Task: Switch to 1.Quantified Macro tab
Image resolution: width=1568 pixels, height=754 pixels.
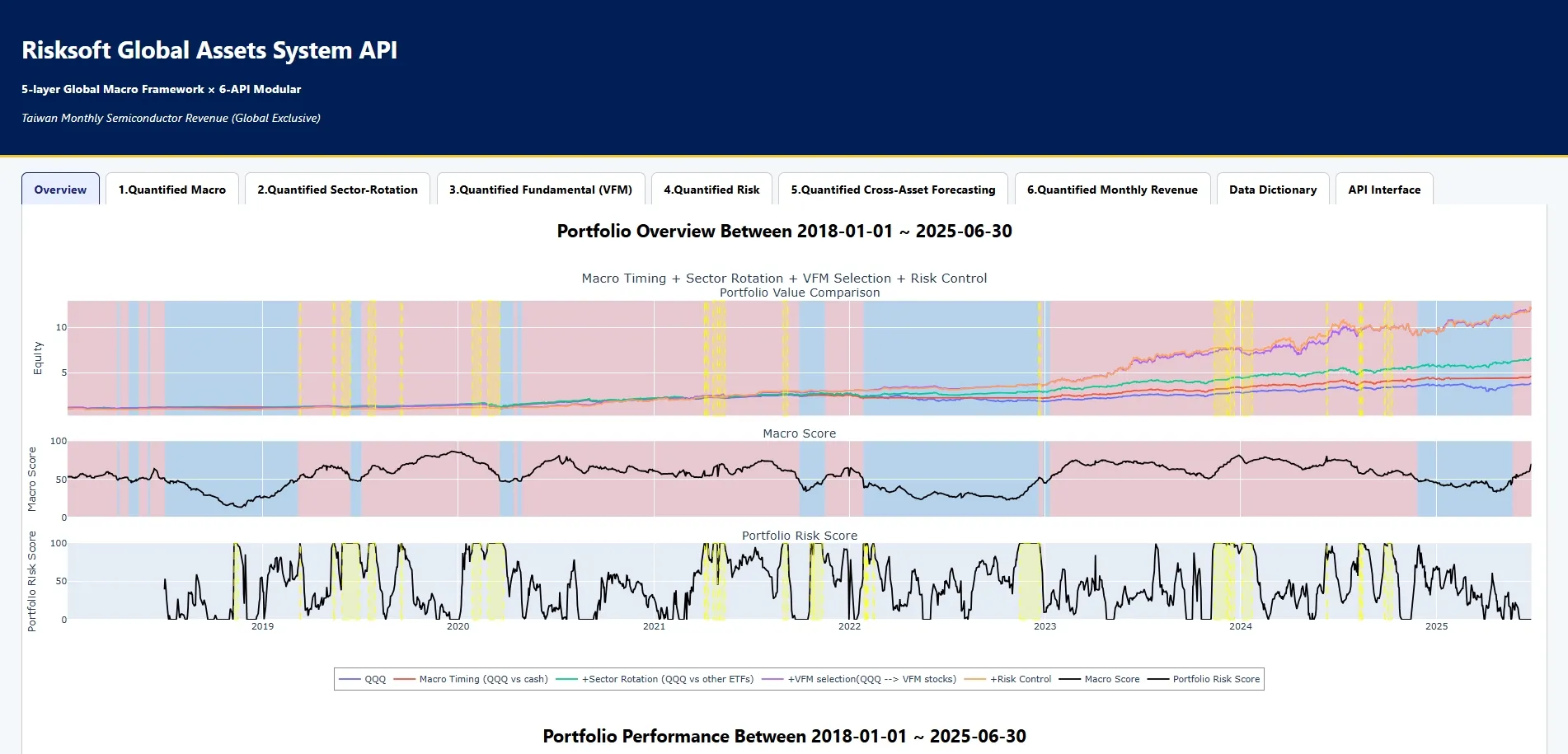Action: pos(171,190)
